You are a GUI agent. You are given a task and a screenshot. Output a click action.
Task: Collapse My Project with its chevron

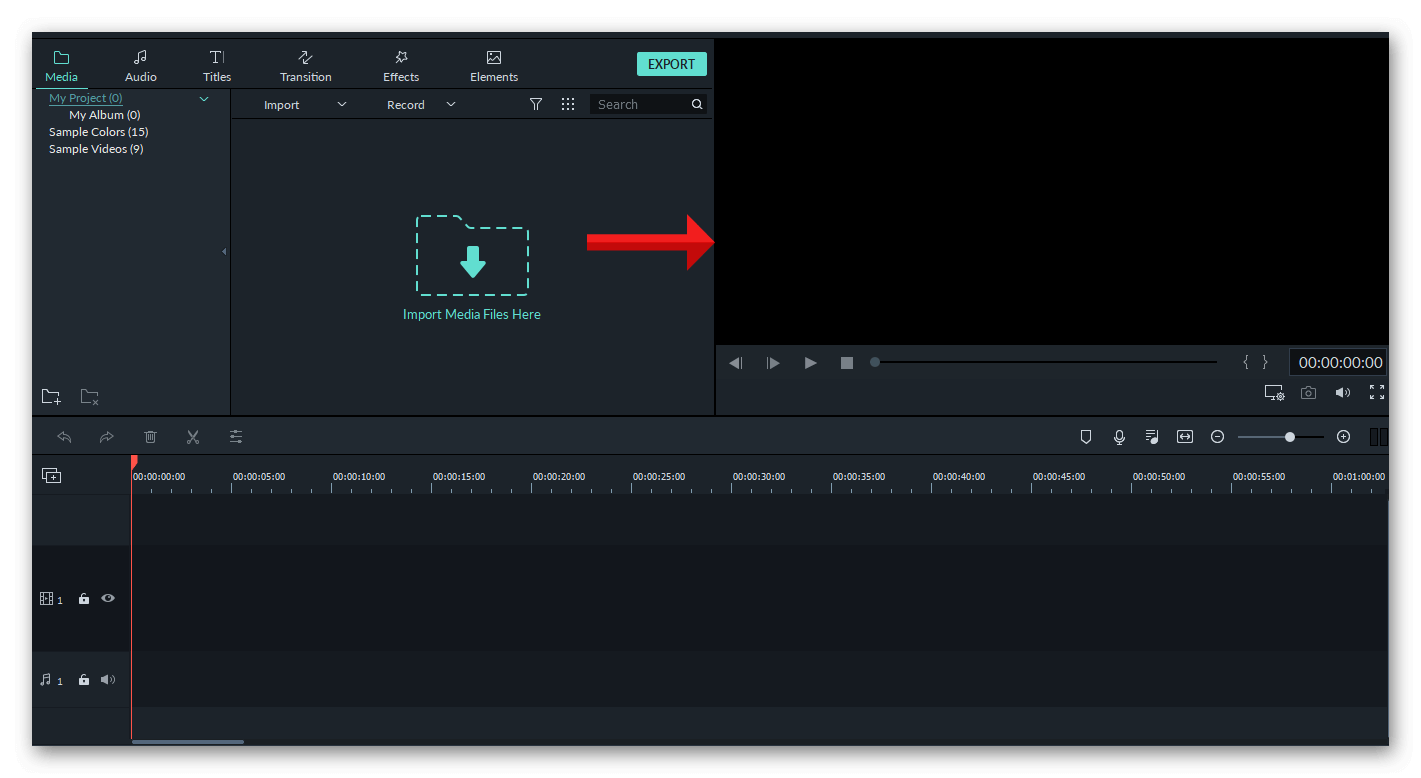click(204, 99)
